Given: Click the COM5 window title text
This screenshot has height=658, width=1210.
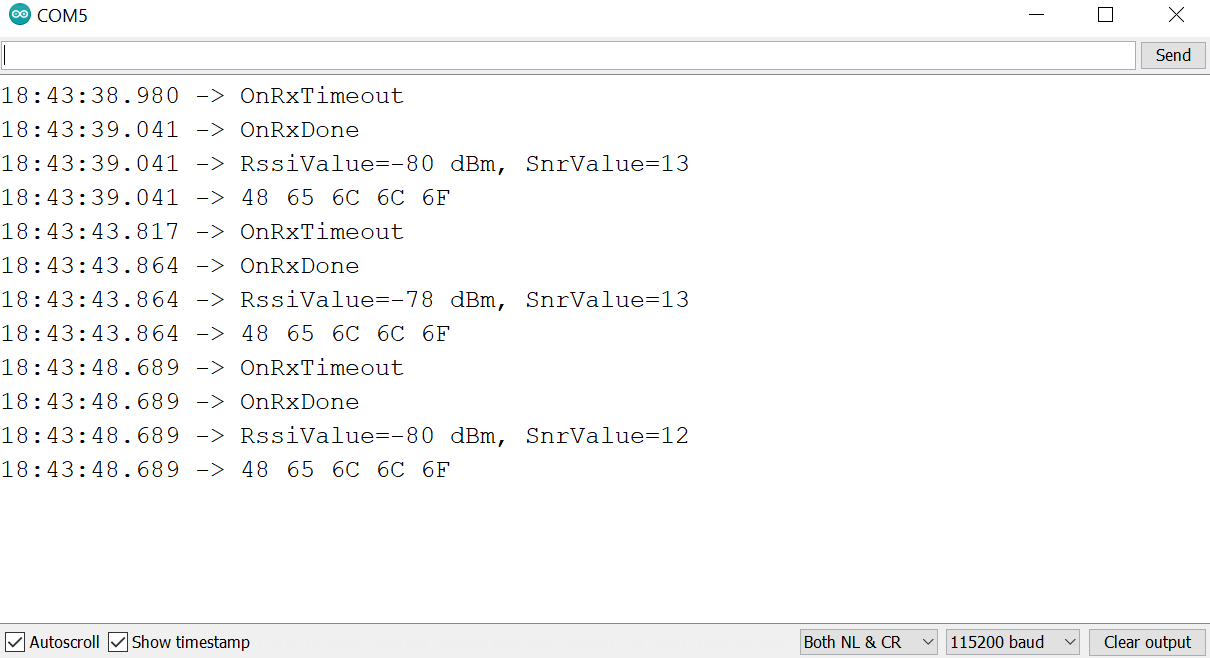Looking at the screenshot, I should click(x=62, y=16).
